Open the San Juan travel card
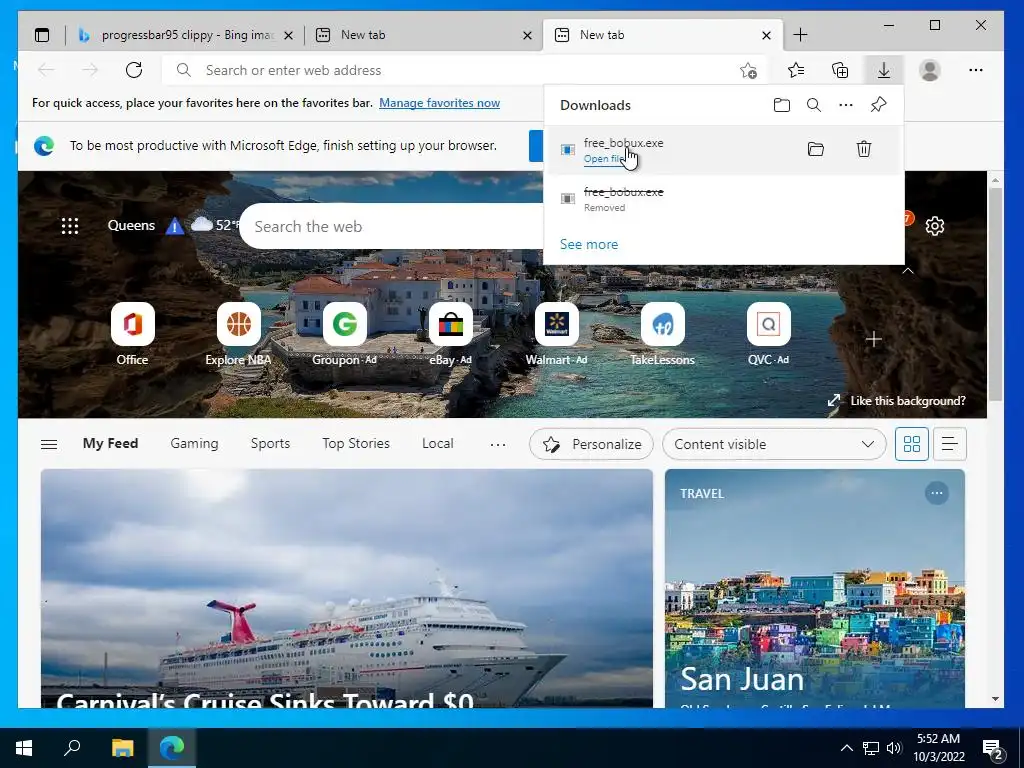The image size is (1024, 768). 815,588
